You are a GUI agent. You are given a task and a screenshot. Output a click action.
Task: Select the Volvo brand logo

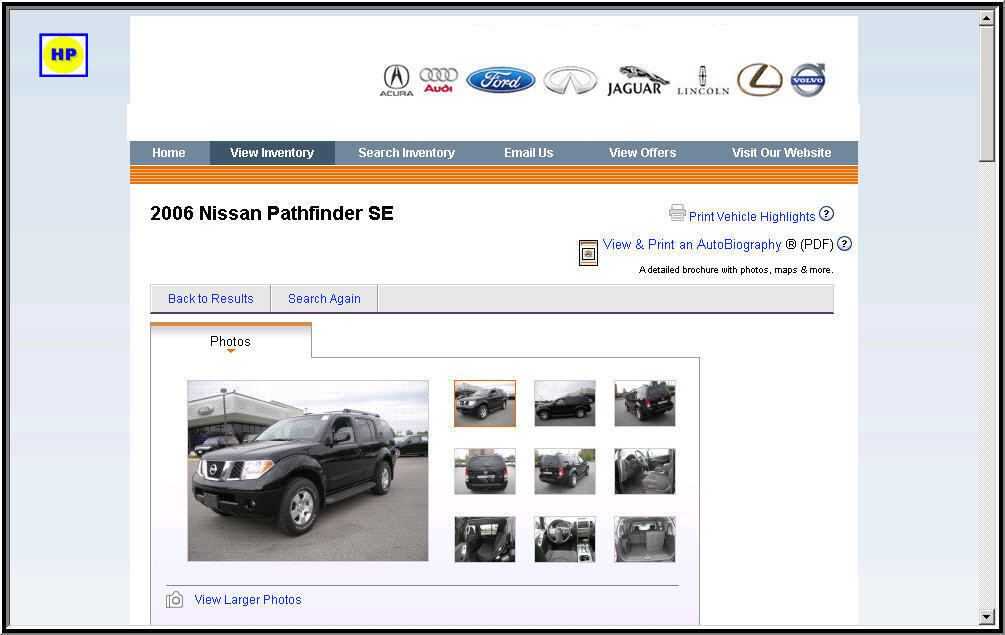point(808,79)
